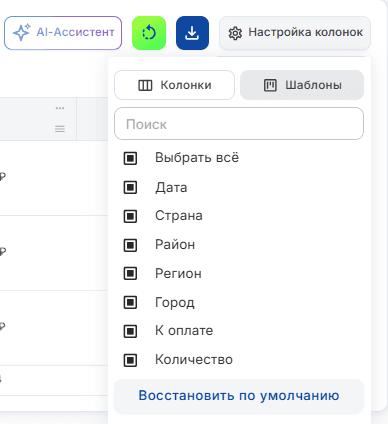This screenshot has height=424, width=388.
Task: Open the AI-Ассистент button
Action: tap(63, 33)
